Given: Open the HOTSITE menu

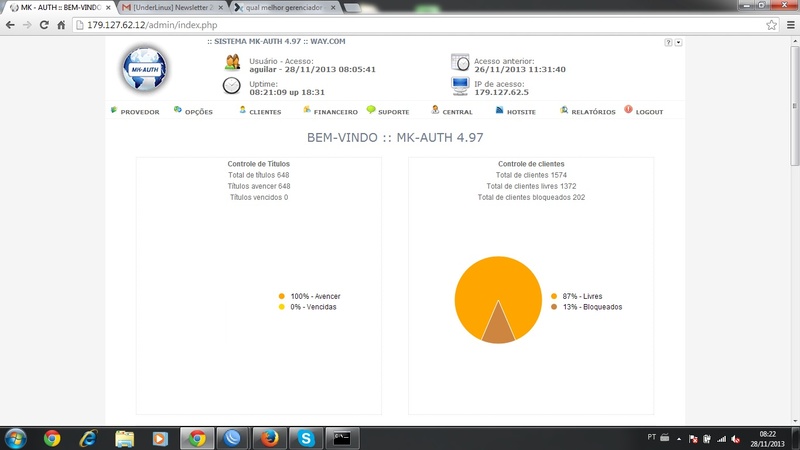Looking at the screenshot, I should tap(515, 111).
